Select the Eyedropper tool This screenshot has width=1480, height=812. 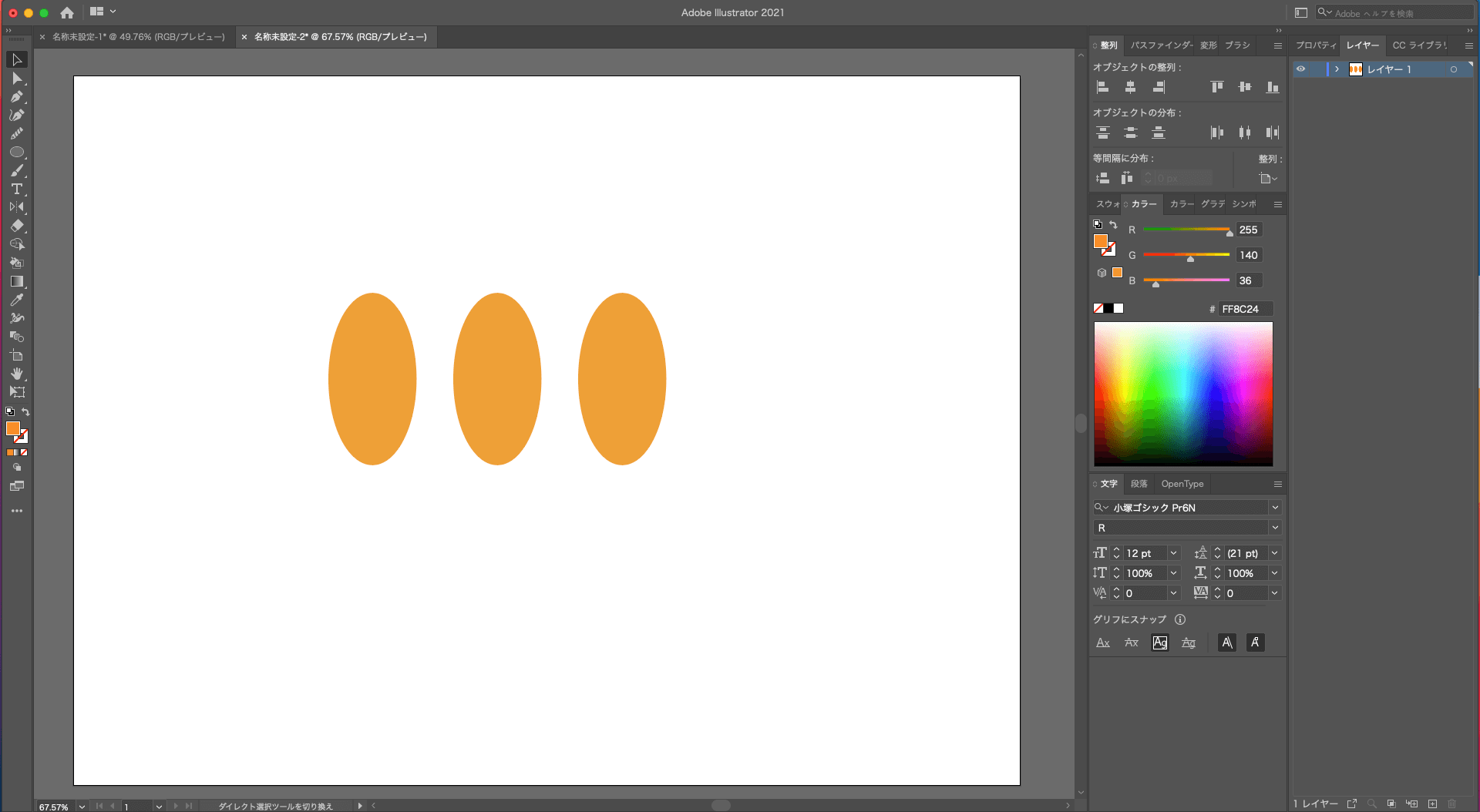(x=16, y=300)
